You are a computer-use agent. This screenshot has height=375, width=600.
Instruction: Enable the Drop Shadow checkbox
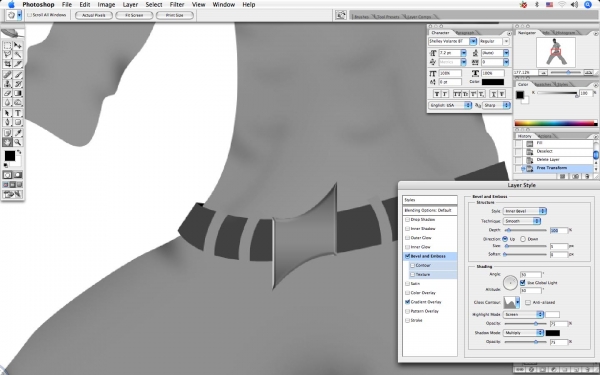click(x=408, y=220)
